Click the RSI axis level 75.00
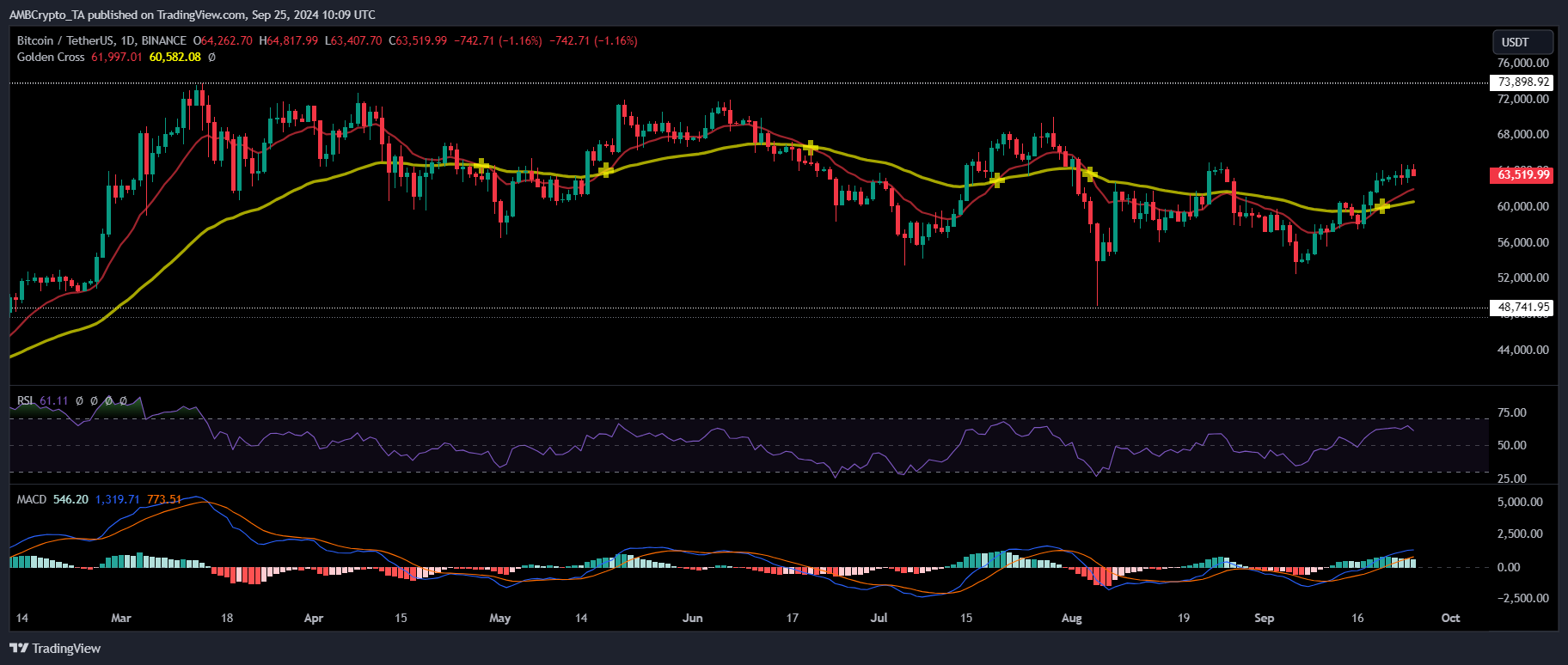This screenshot has height=665, width=1568. [x=1512, y=412]
